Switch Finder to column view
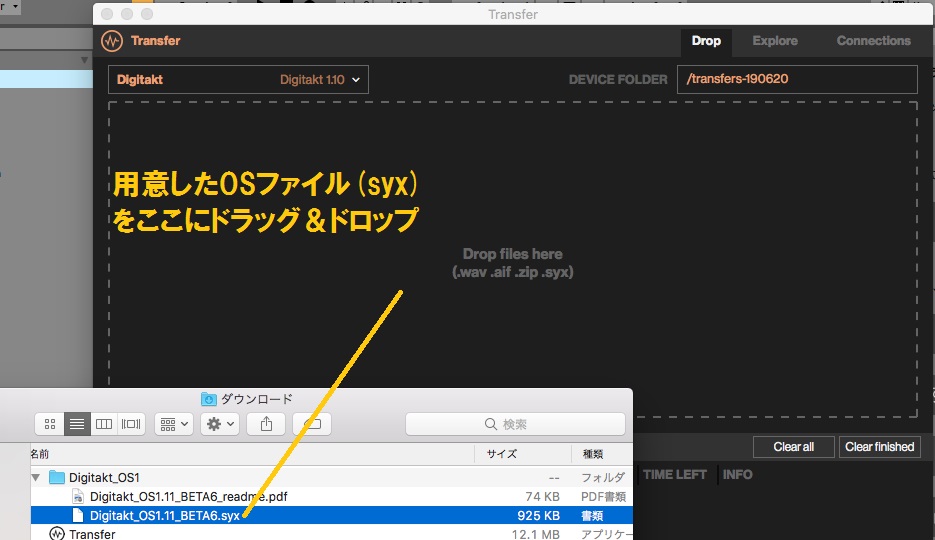 click(x=104, y=424)
